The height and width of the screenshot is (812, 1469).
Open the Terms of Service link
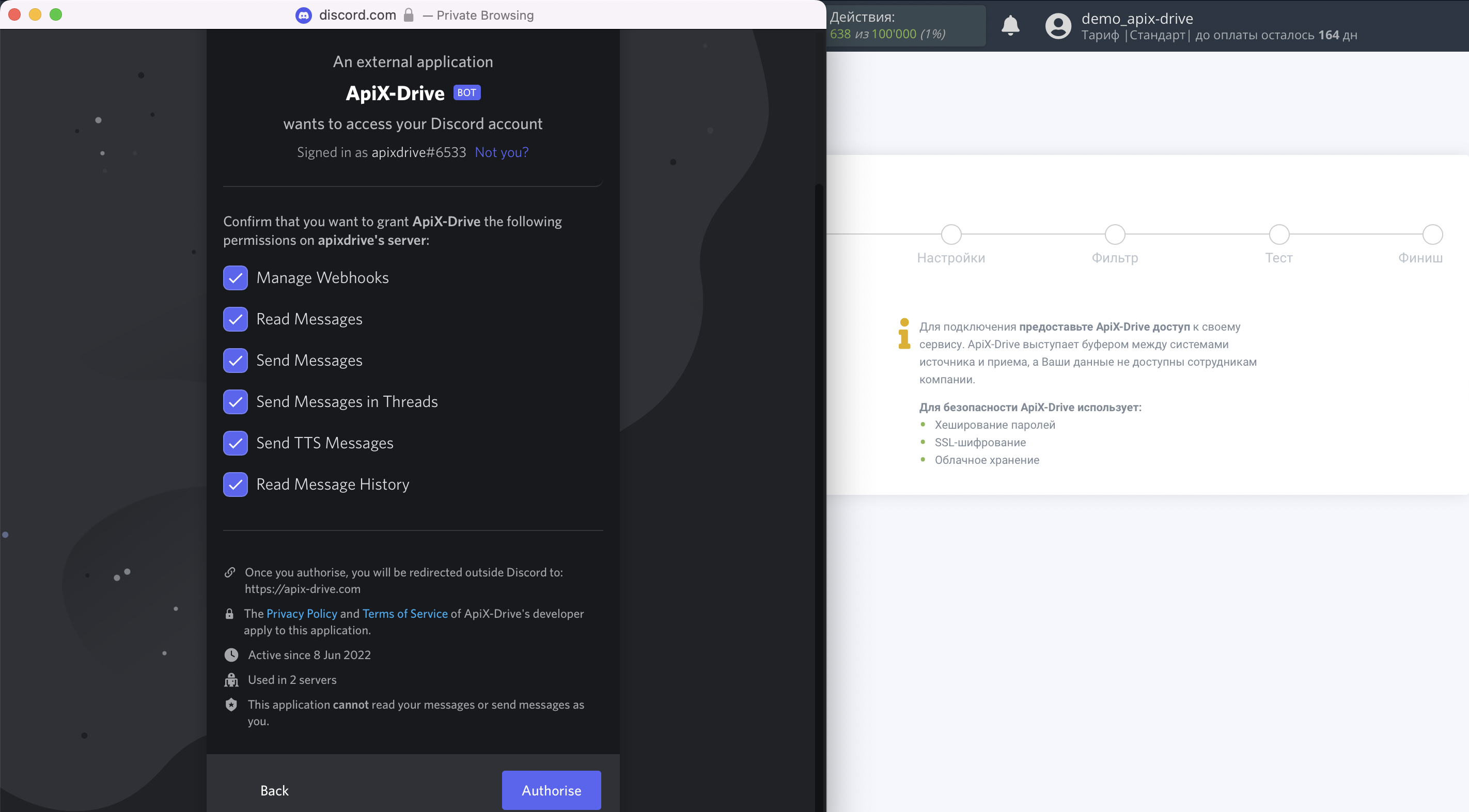[x=405, y=614]
